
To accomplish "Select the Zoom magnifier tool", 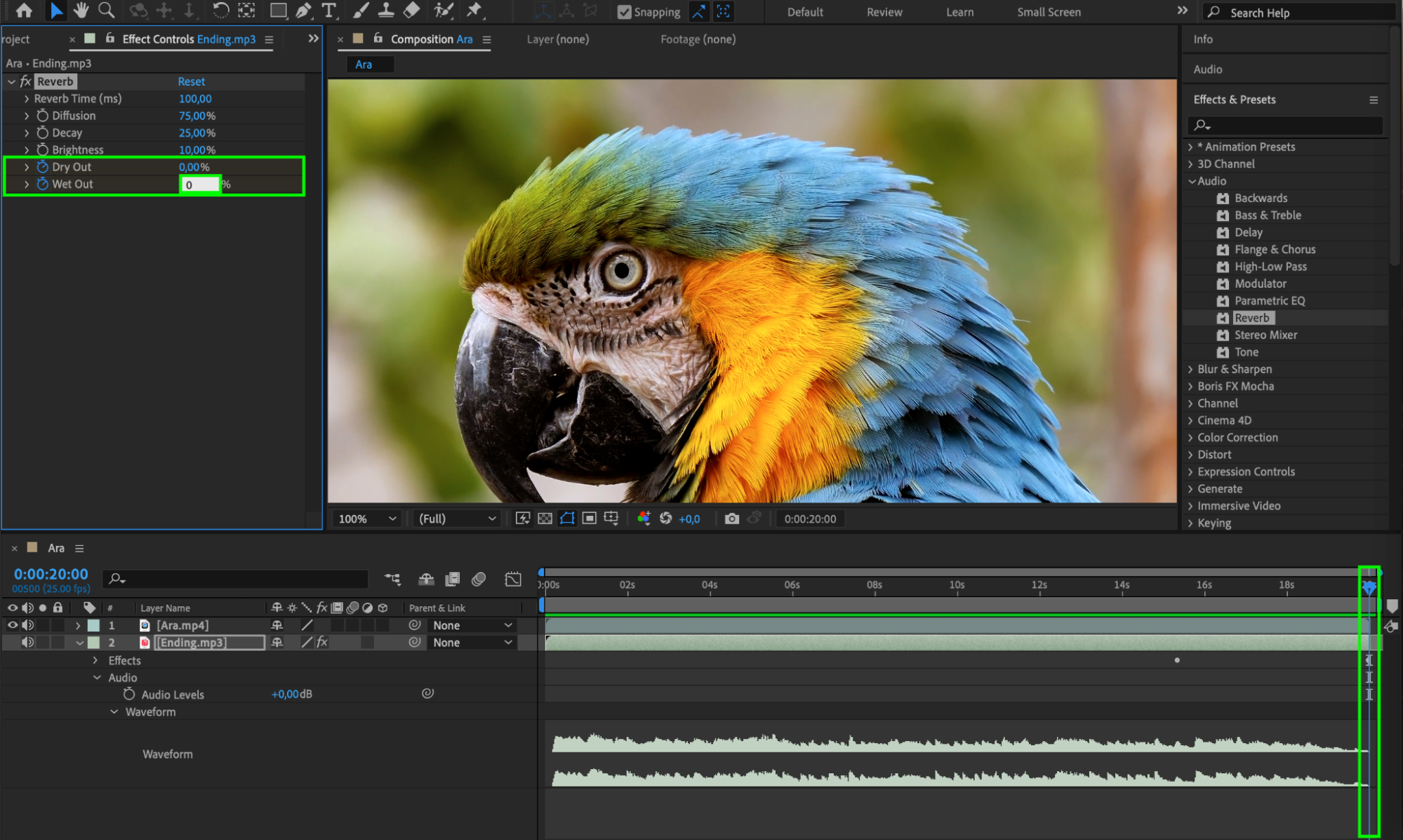I will pyautogui.click(x=107, y=11).
